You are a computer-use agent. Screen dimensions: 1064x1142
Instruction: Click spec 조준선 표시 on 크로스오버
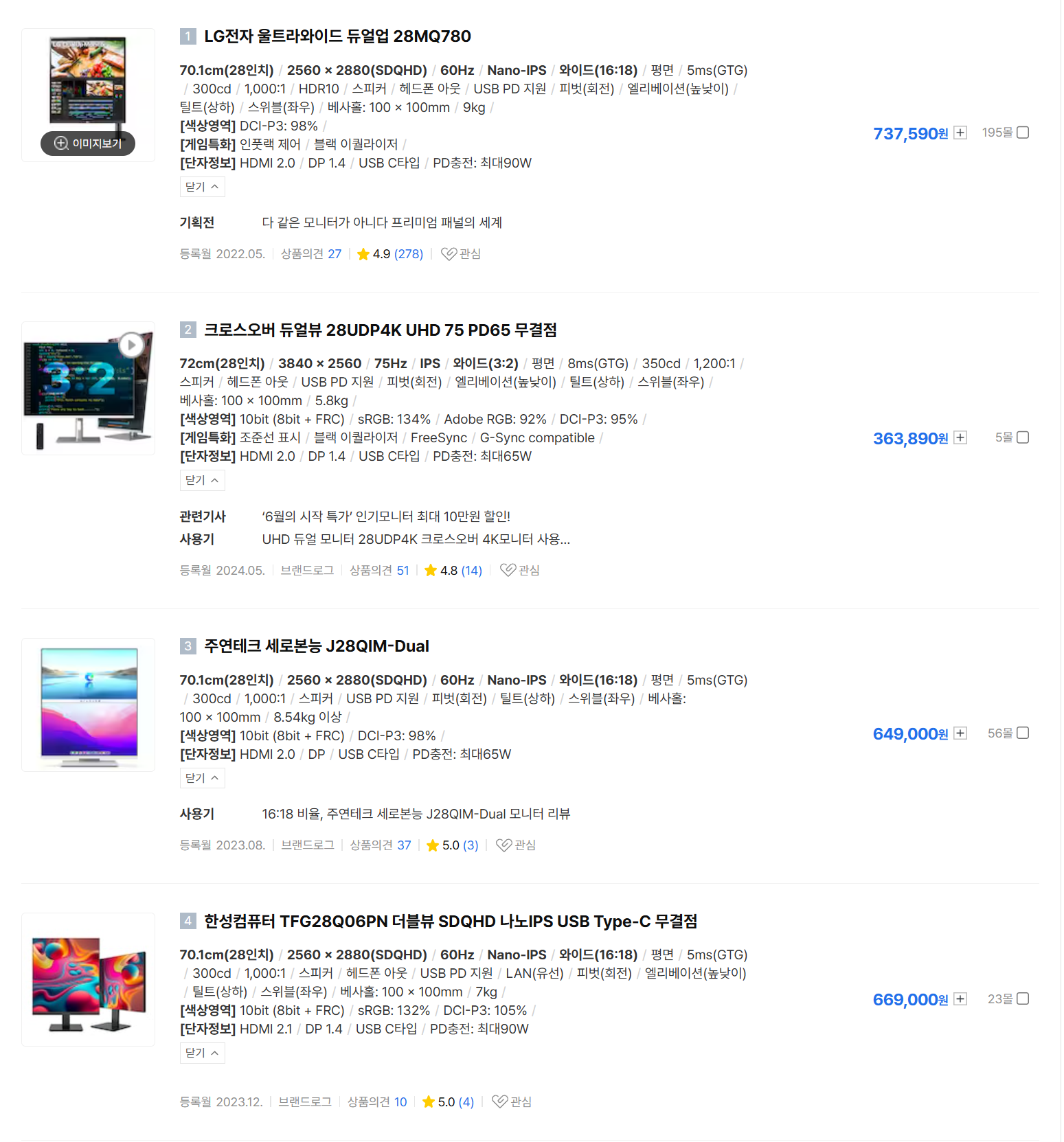tap(270, 438)
